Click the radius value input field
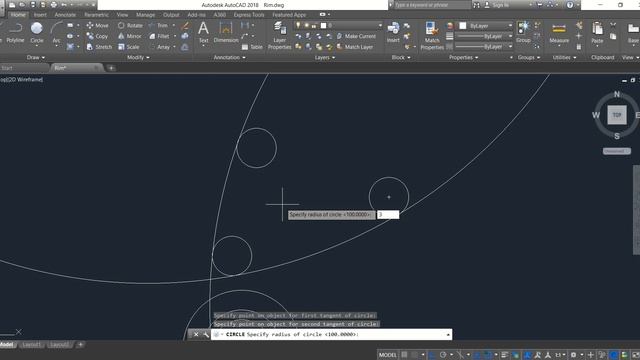640x360 pixels. point(388,215)
